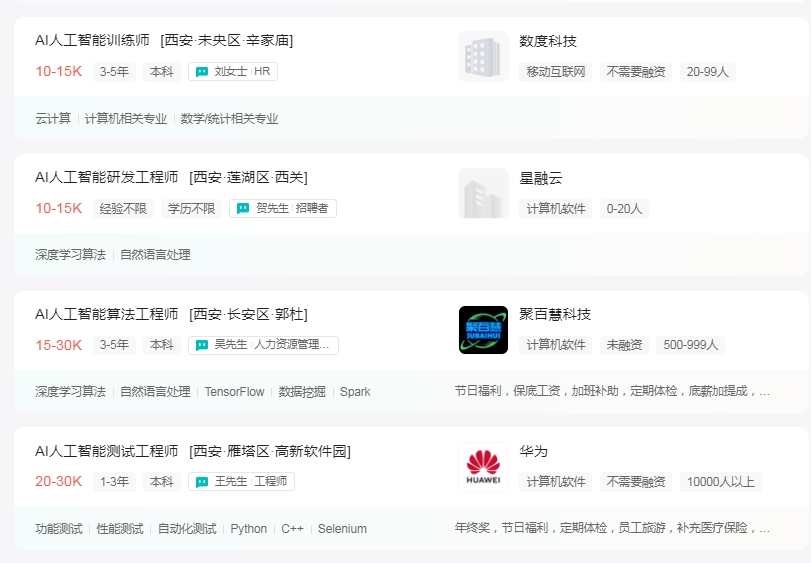Click the chat icon beside 贺先生 招聘者
This screenshot has width=811, height=563.
[x=243, y=208]
